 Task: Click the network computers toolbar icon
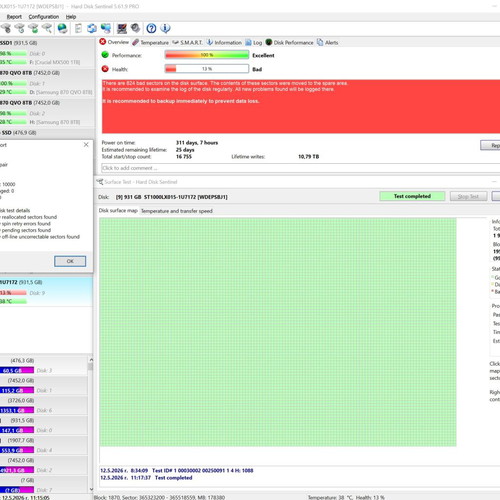pyautogui.click(x=106, y=29)
